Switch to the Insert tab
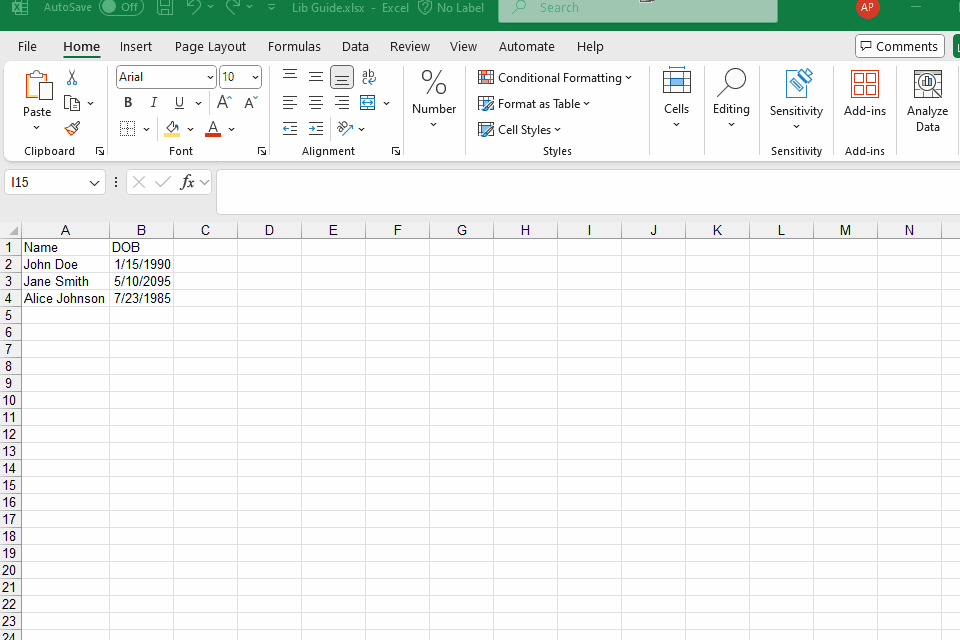This screenshot has height=640, width=960. click(136, 47)
